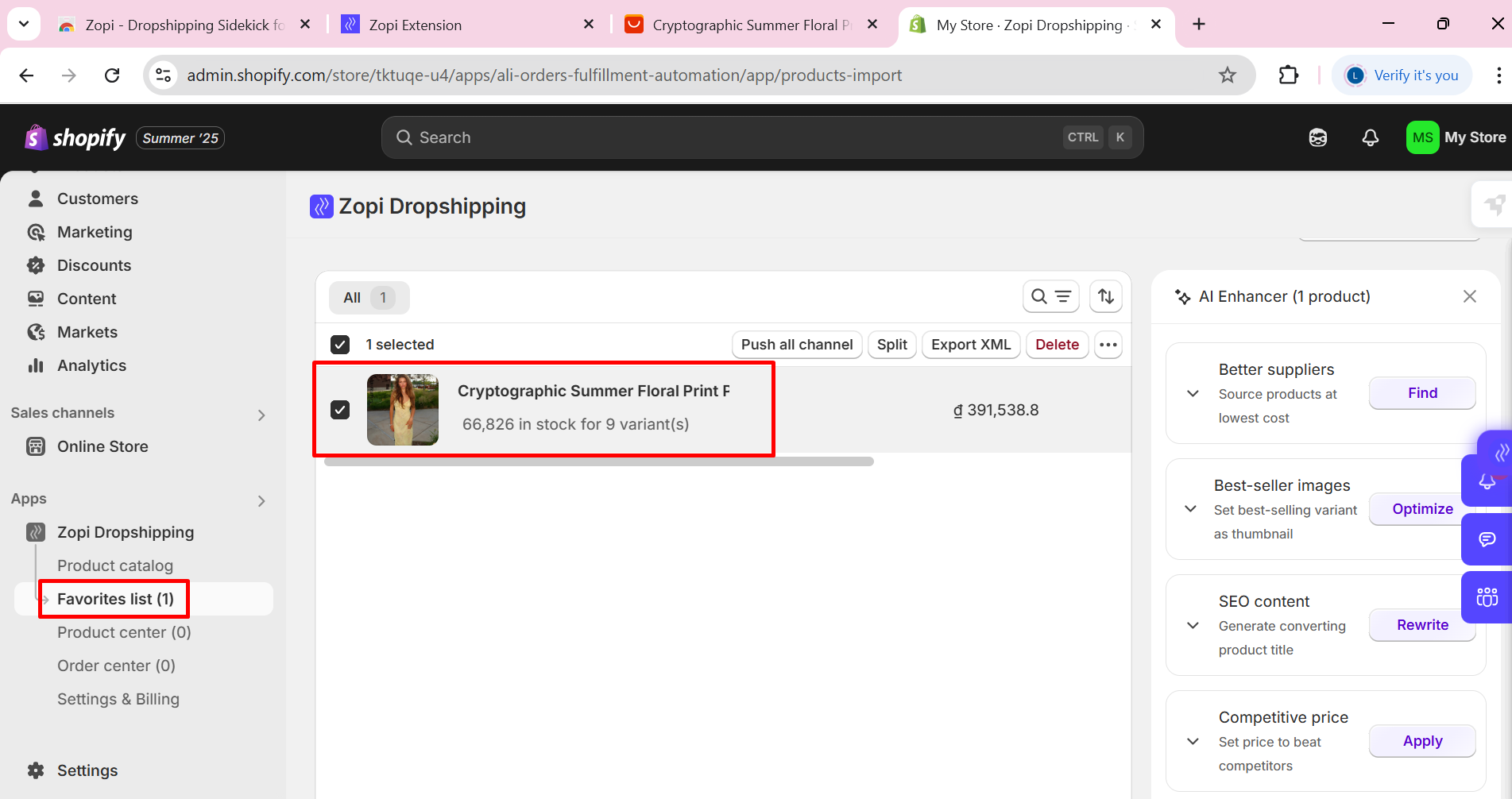The height and width of the screenshot is (799, 1512).
Task: Reload the browser page
Action: (x=112, y=75)
